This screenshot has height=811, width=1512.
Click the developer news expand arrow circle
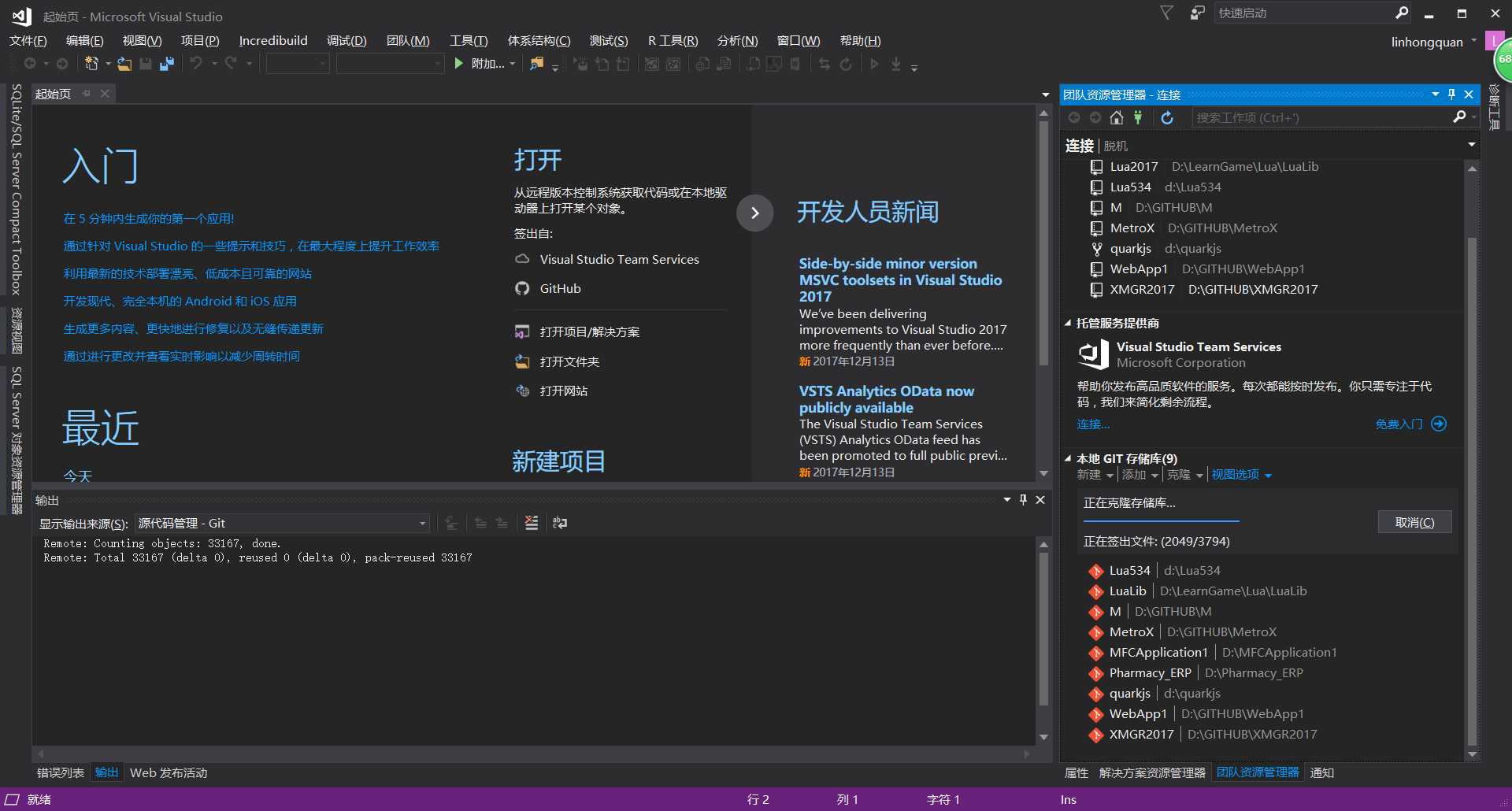coord(754,213)
